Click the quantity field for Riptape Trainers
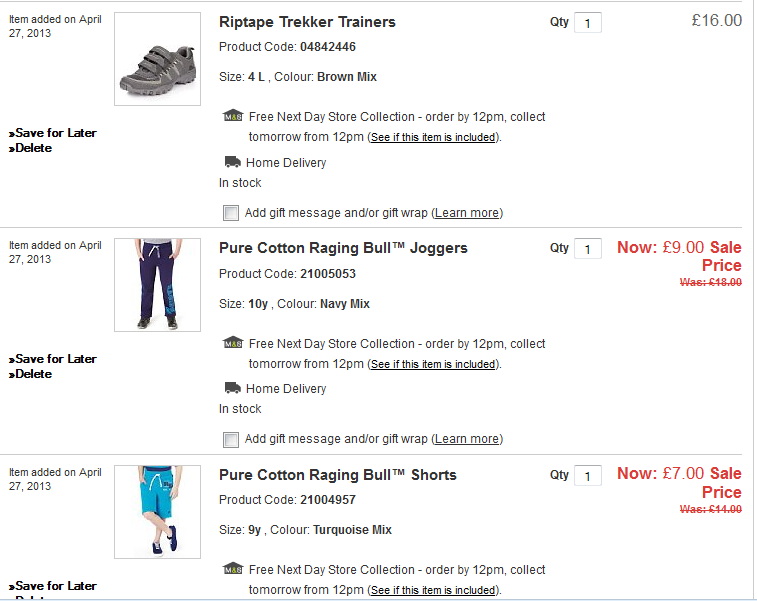The image size is (757, 601). pos(588,23)
